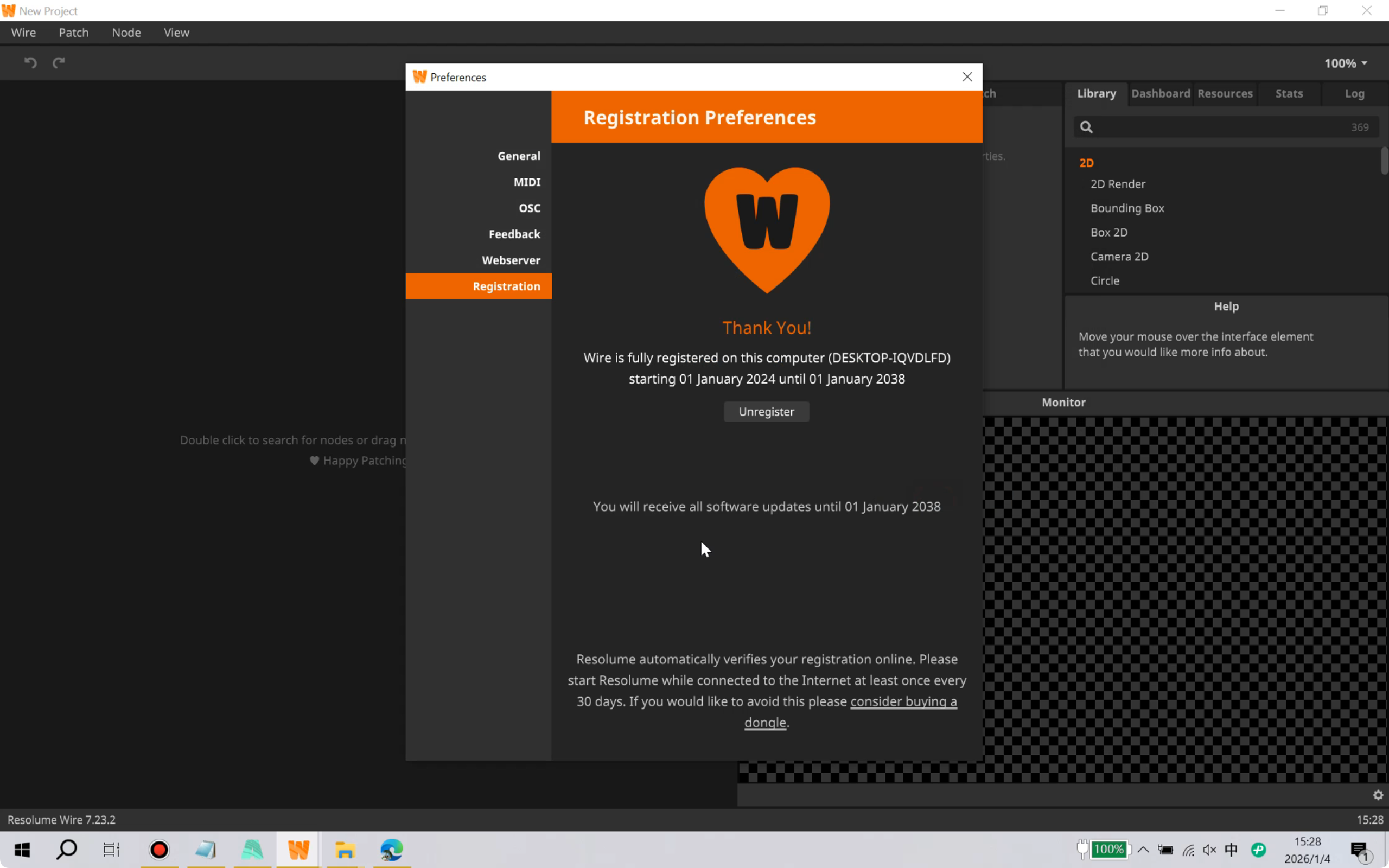The width and height of the screenshot is (1389, 868).
Task: Switch to the Dashboard tab
Action: 1160,93
